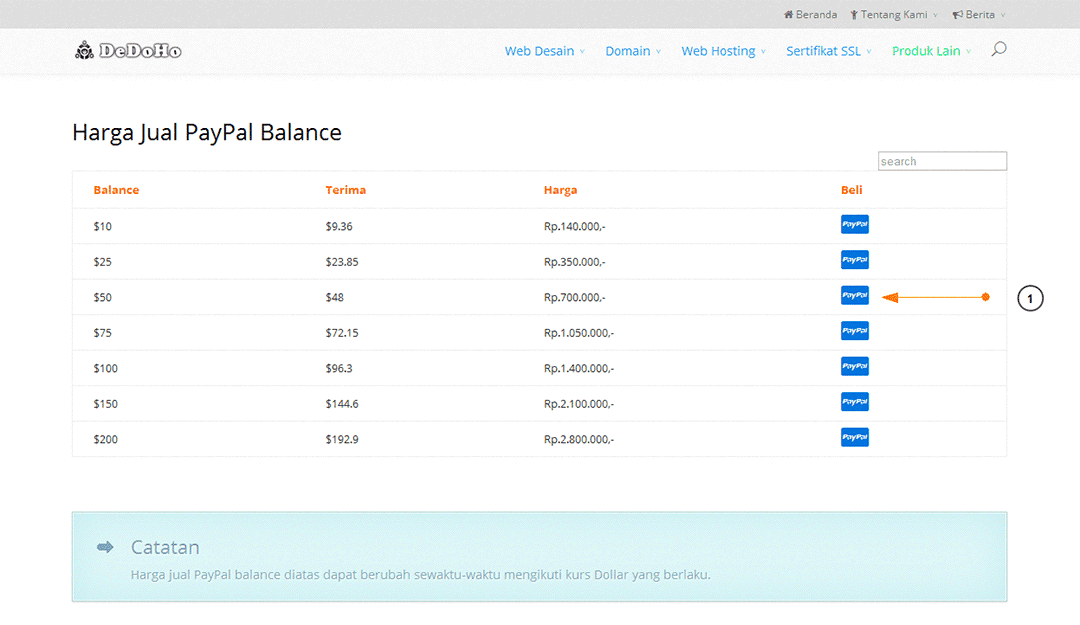The height and width of the screenshot is (625, 1080).
Task: Choose the PayPal icon for $200 balance
Action: 854,438
